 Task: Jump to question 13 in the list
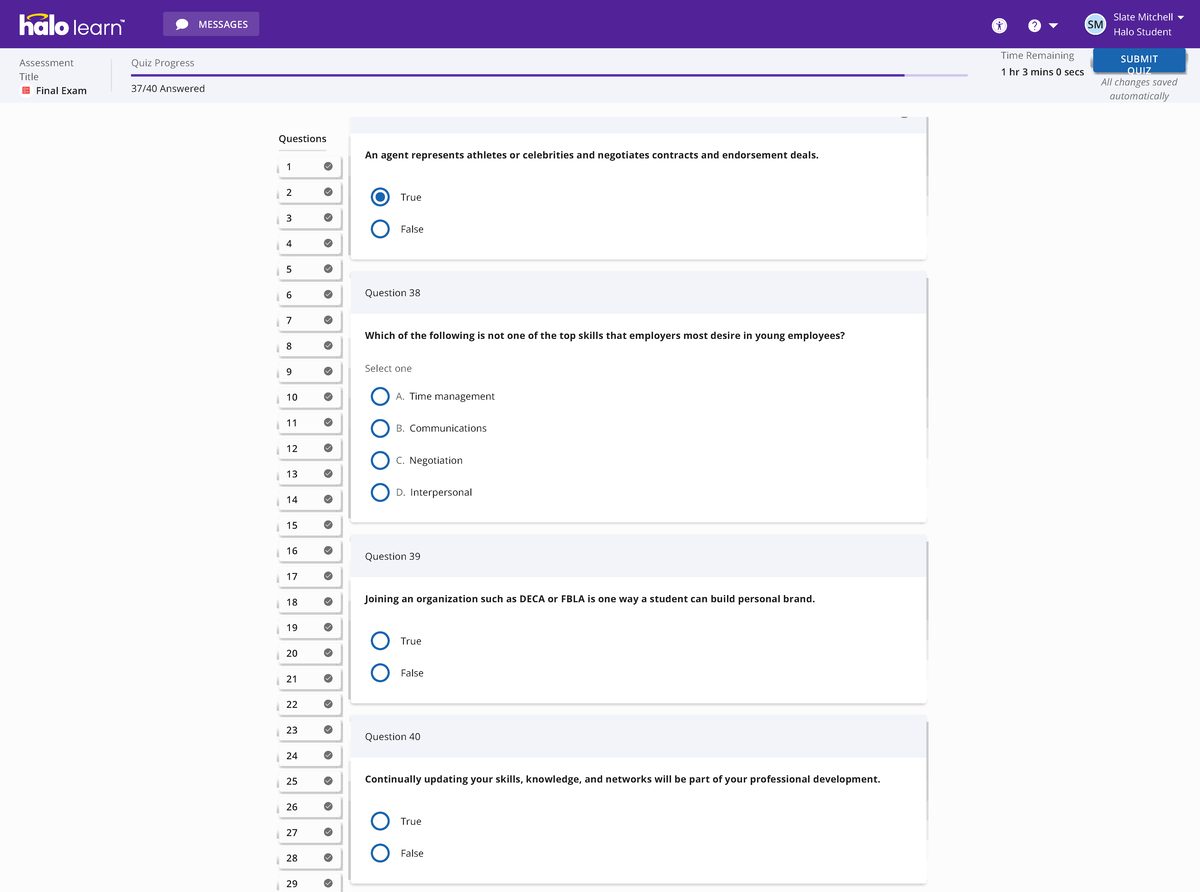tap(310, 474)
